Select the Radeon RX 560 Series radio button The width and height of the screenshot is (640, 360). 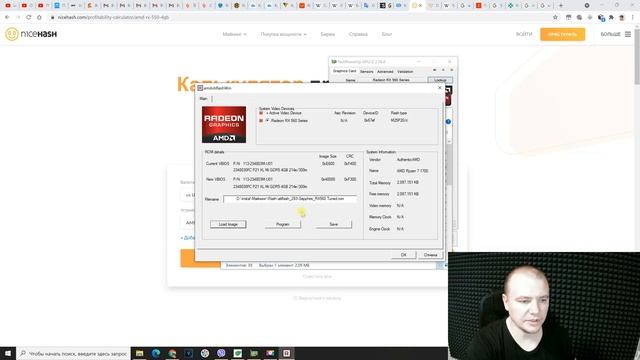coord(268,120)
